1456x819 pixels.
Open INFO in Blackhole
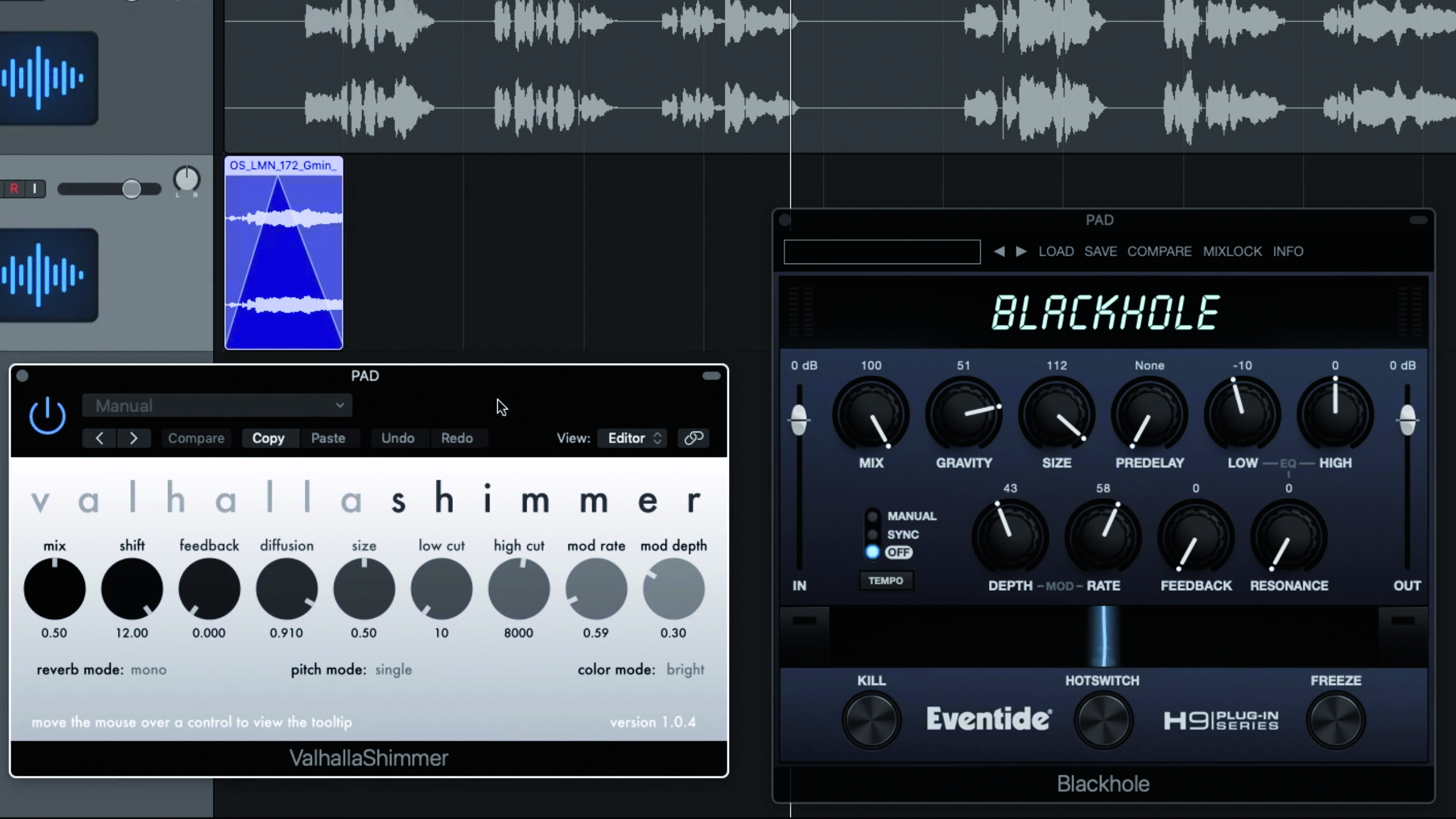point(1288,252)
